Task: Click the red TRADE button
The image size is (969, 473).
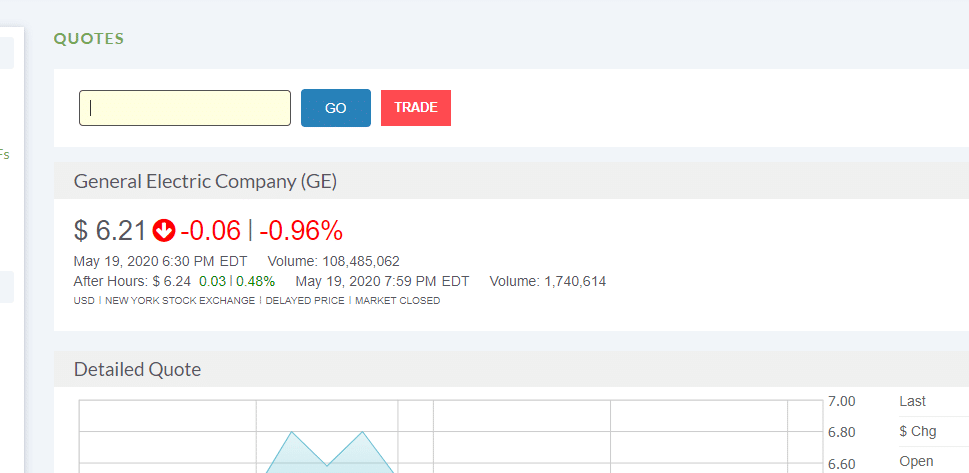Action: point(416,108)
